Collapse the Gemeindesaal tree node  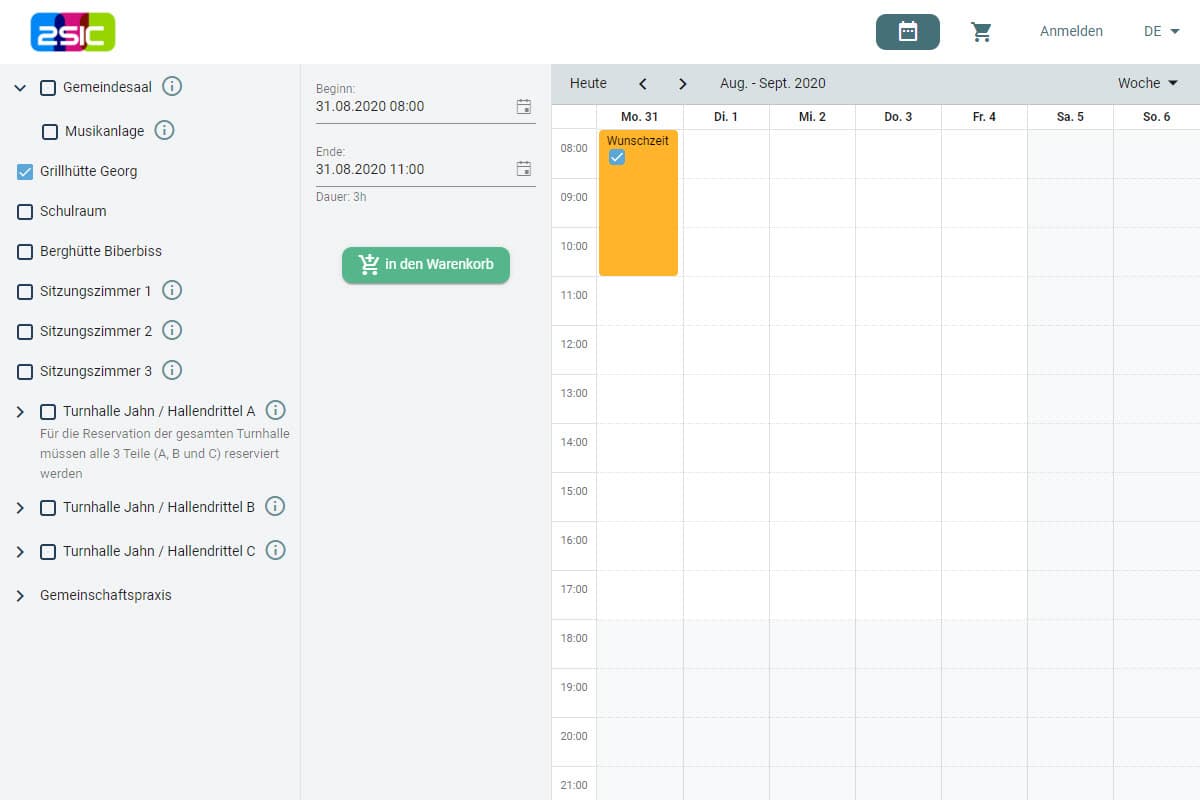[x=20, y=88]
